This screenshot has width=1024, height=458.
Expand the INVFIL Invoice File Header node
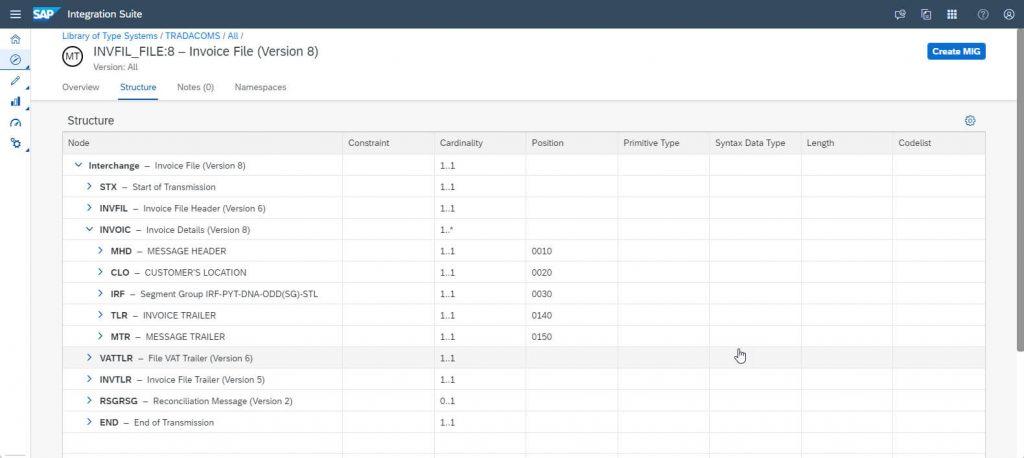89,208
